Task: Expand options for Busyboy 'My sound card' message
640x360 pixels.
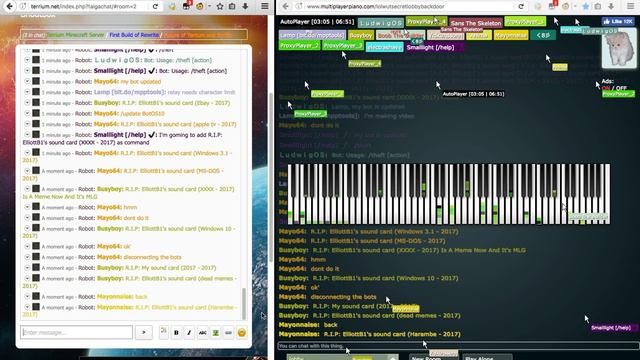Action: pos(27,267)
